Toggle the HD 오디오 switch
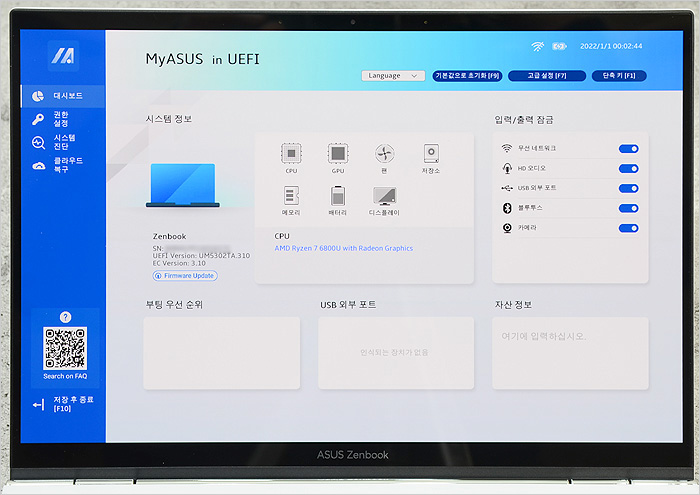The height and width of the screenshot is (495, 700). (x=629, y=169)
